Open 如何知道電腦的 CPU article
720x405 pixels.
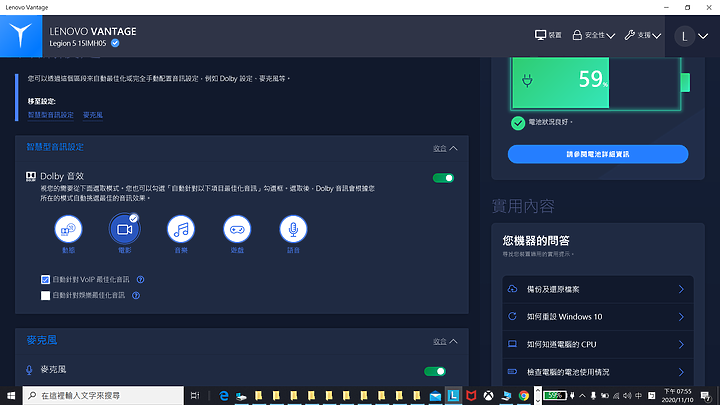598,344
